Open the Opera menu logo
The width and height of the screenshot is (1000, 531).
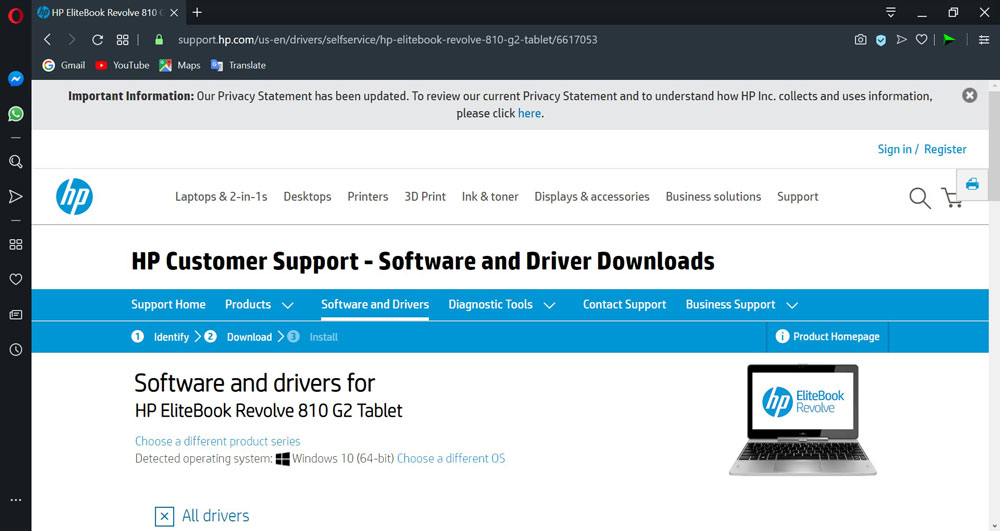click(x=15, y=15)
